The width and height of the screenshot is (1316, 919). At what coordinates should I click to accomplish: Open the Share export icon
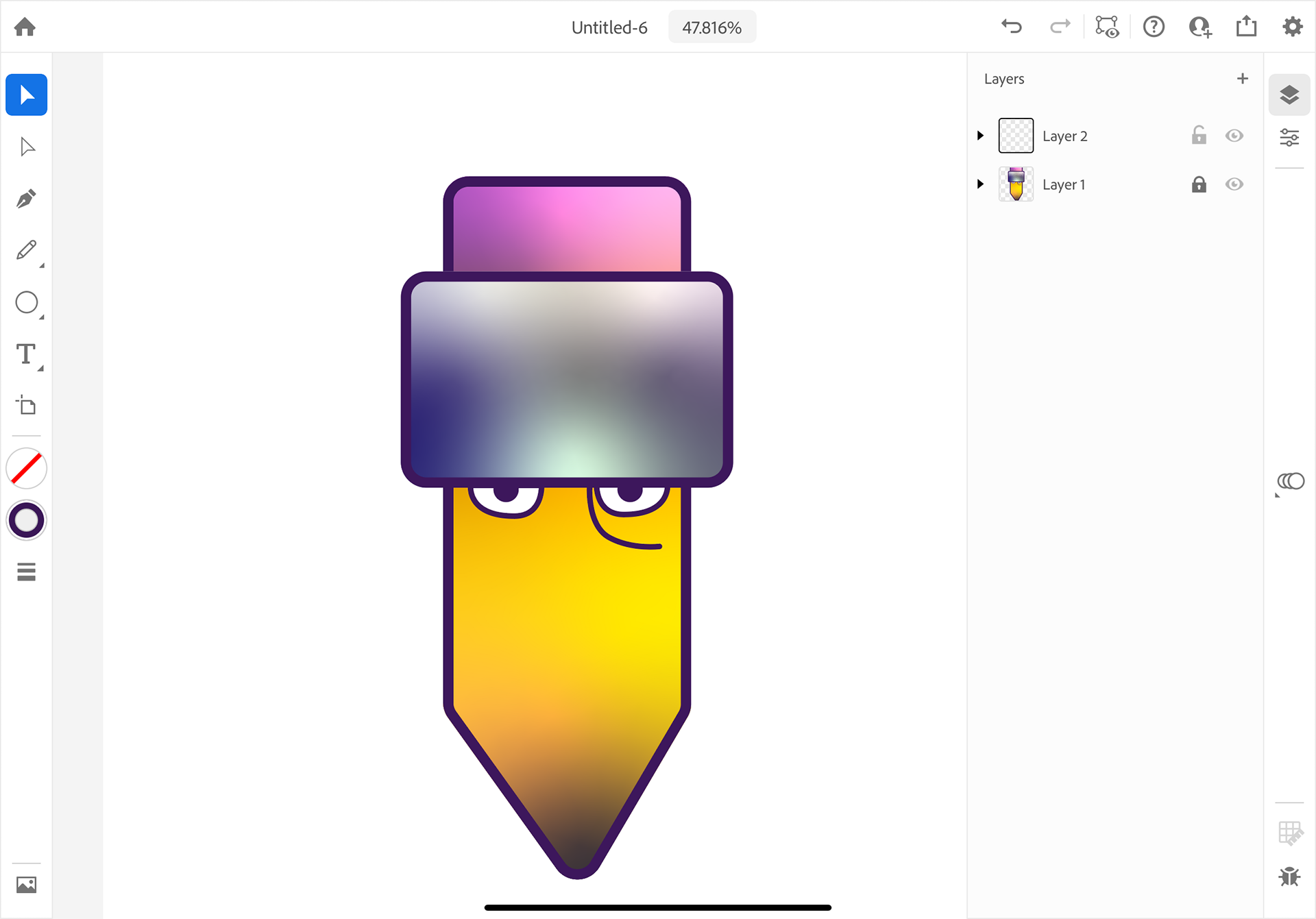pos(1247,26)
